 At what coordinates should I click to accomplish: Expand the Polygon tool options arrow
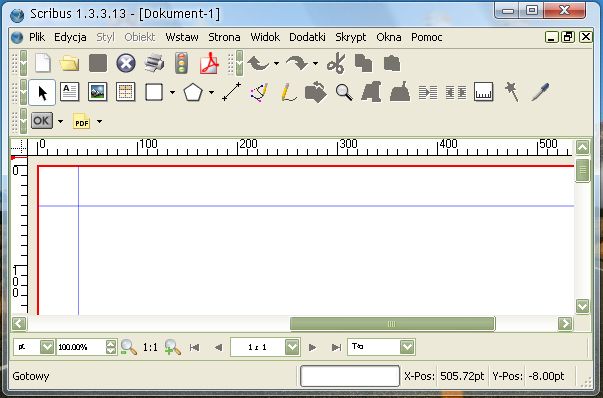(211, 92)
